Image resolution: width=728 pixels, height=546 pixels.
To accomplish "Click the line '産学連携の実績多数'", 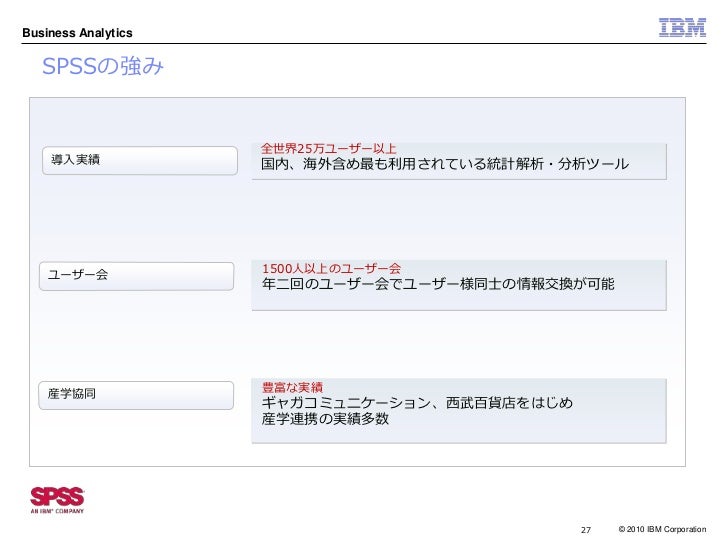I will [325, 419].
